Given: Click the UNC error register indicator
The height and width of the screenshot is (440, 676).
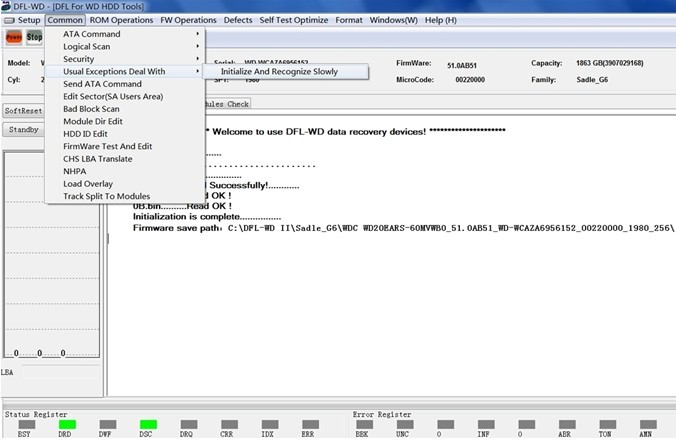Looking at the screenshot, I should coord(405,424).
